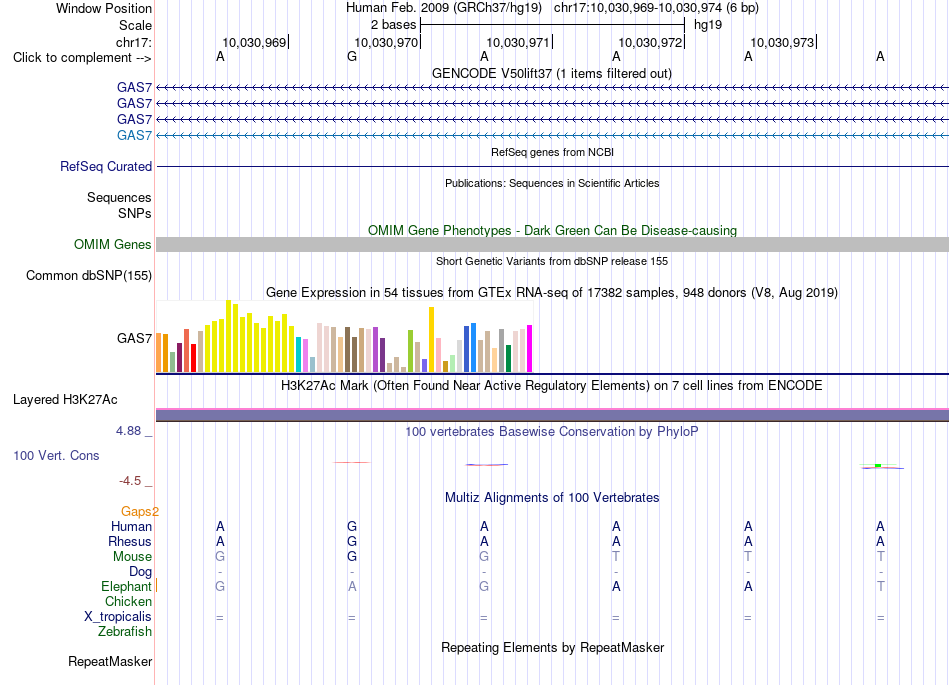This screenshot has width=950, height=685.
Task: Click the X_tropicalis alignment row label
Action: click(x=118, y=617)
